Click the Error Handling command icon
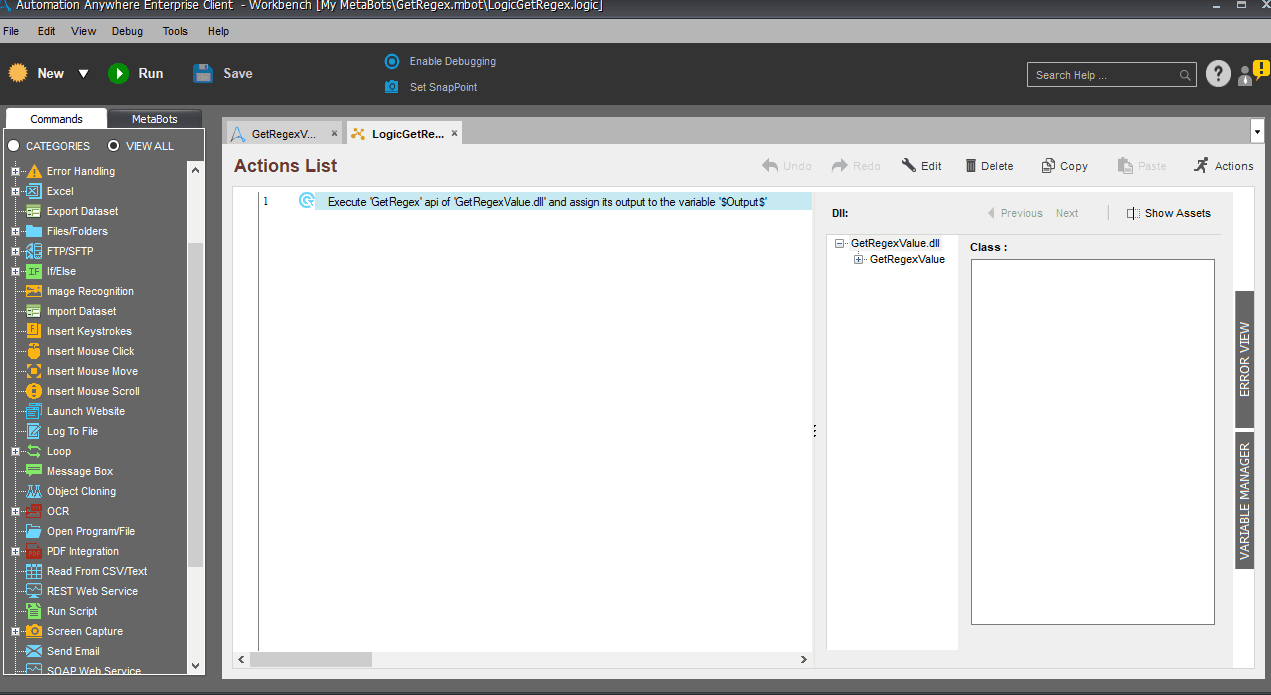The image size is (1271, 695). (x=34, y=171)
